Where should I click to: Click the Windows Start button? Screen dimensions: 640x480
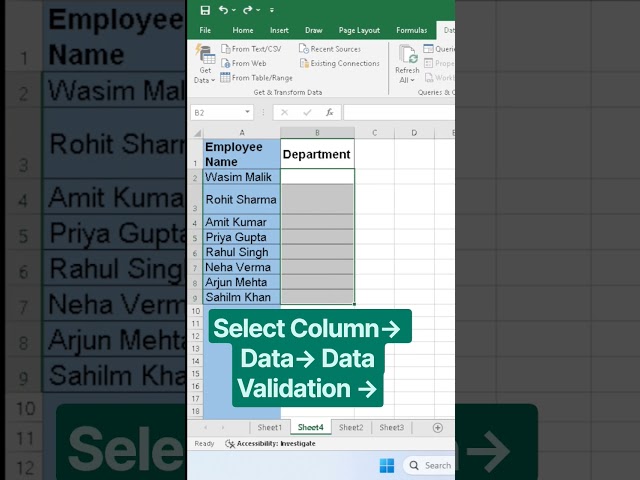pyautogui.click(x=387, y=465)
